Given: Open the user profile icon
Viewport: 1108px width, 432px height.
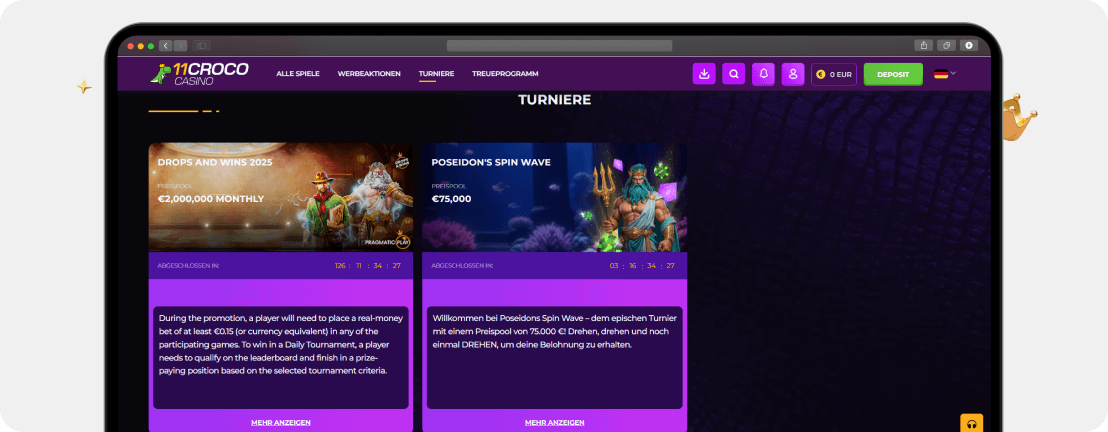Looking at the screenshot, I should [793, 74].
